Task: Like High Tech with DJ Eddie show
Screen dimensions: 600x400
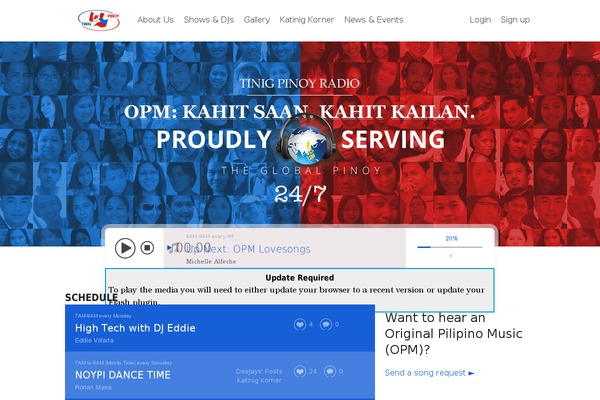Action: [300, 325]
